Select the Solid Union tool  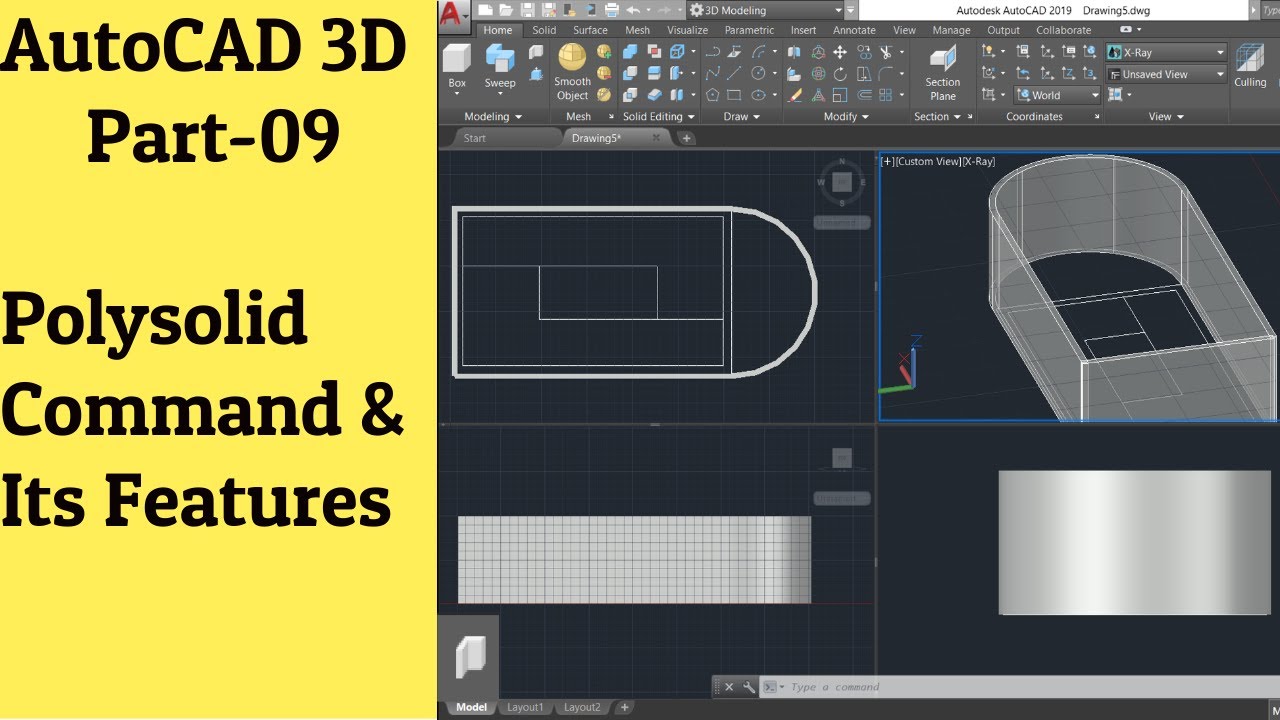(630, 52)
